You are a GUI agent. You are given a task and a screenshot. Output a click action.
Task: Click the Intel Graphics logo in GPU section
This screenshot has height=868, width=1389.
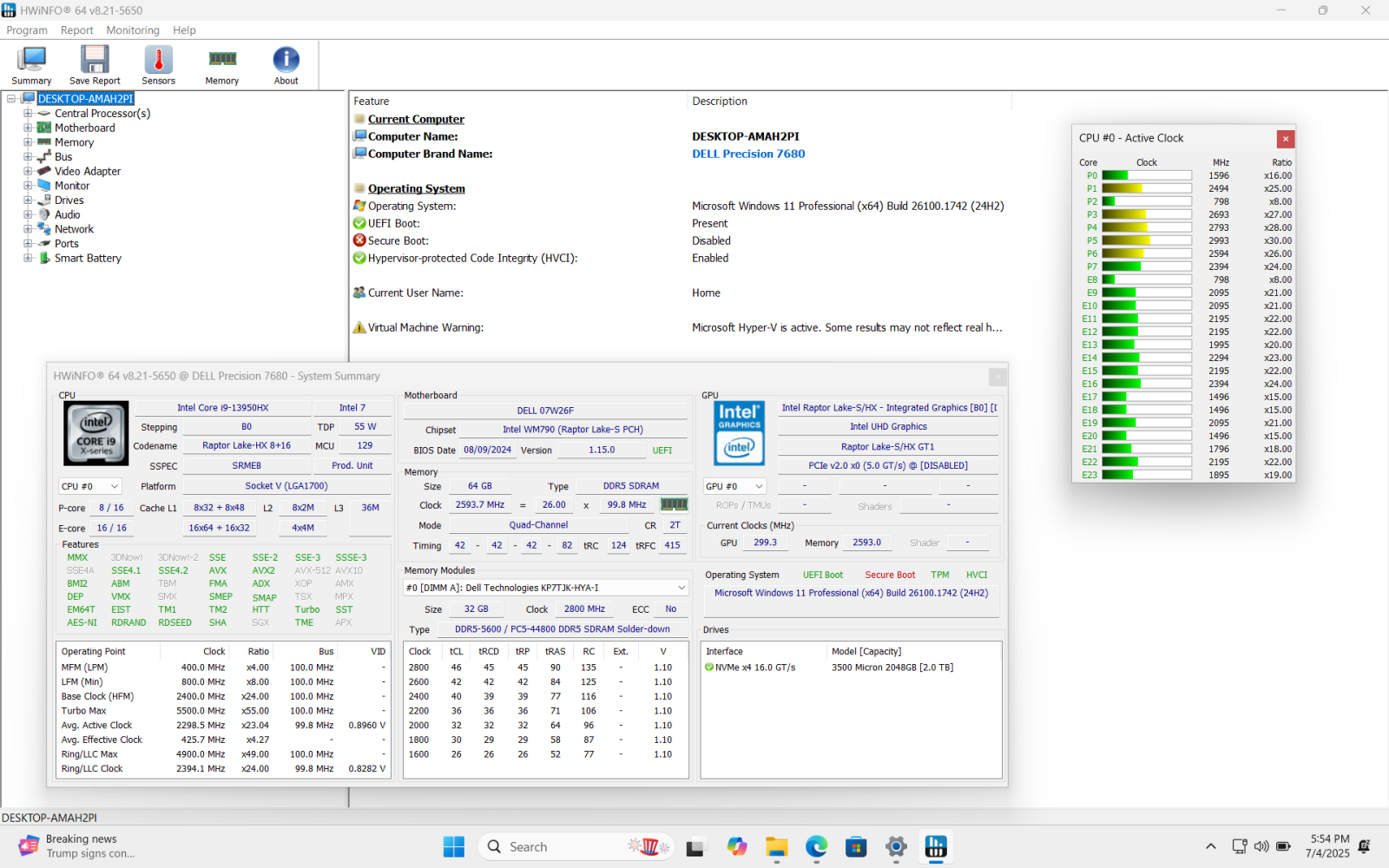pos(738,433)
